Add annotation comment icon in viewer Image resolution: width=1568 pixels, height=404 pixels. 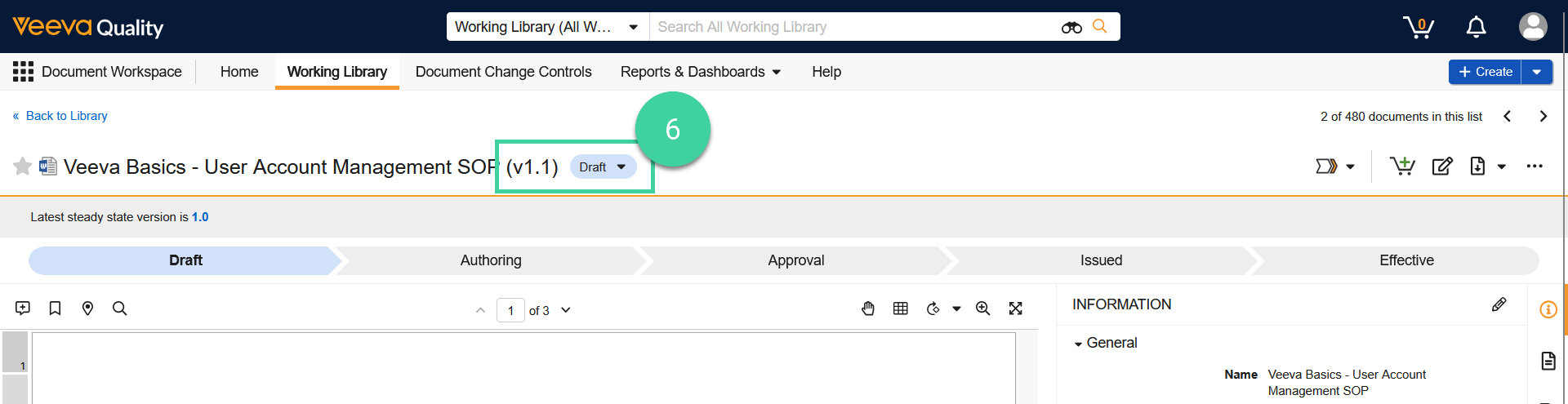[23, 309]
